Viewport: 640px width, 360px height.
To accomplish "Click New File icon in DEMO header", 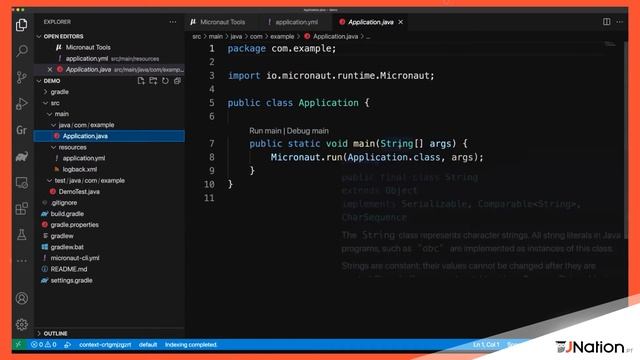I will coord(141,81).
